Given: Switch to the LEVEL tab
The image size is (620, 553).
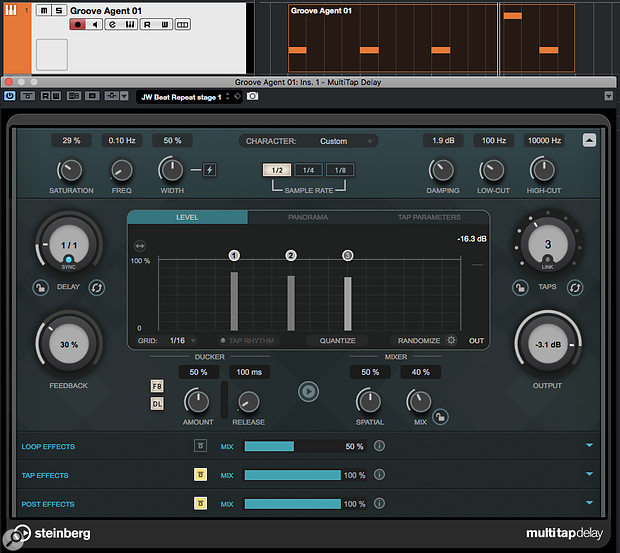Looking at the screenshot, I should tap(187, 217).
